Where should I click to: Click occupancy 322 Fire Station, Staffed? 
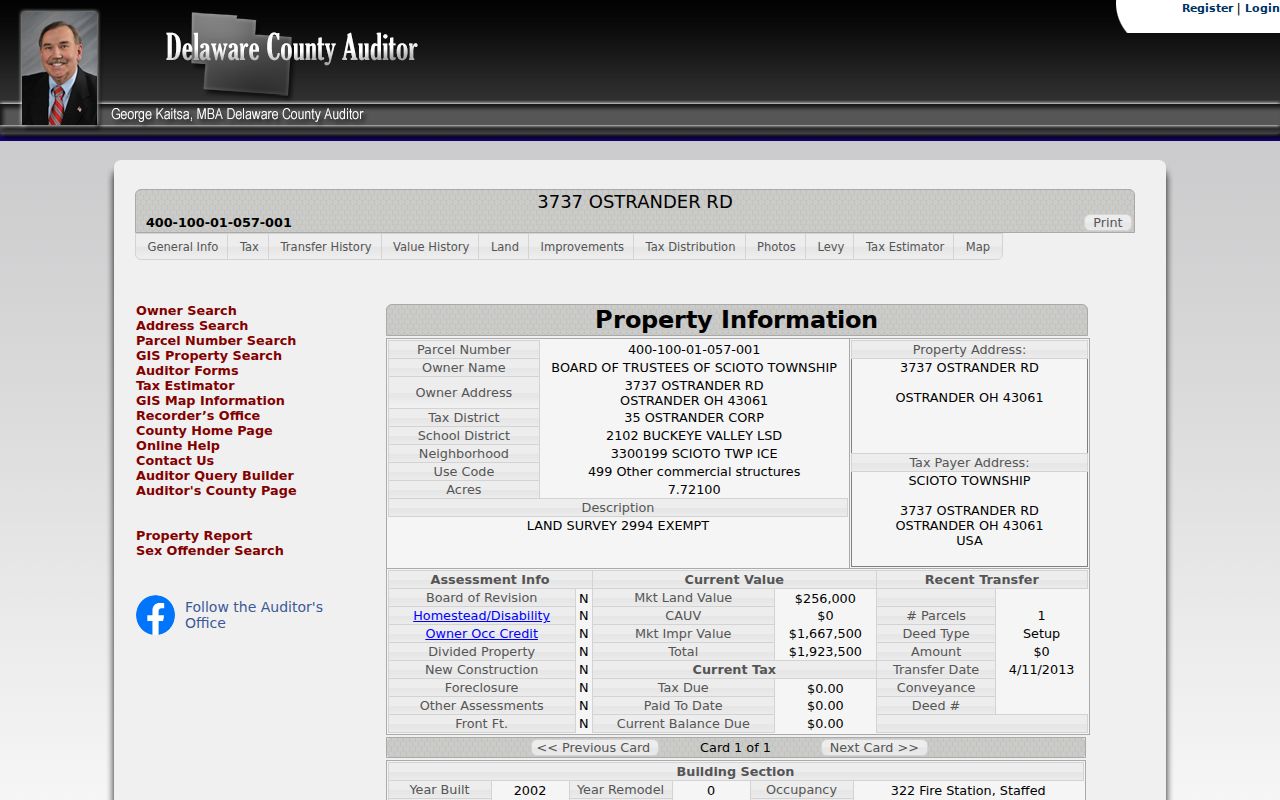(968, 791)
